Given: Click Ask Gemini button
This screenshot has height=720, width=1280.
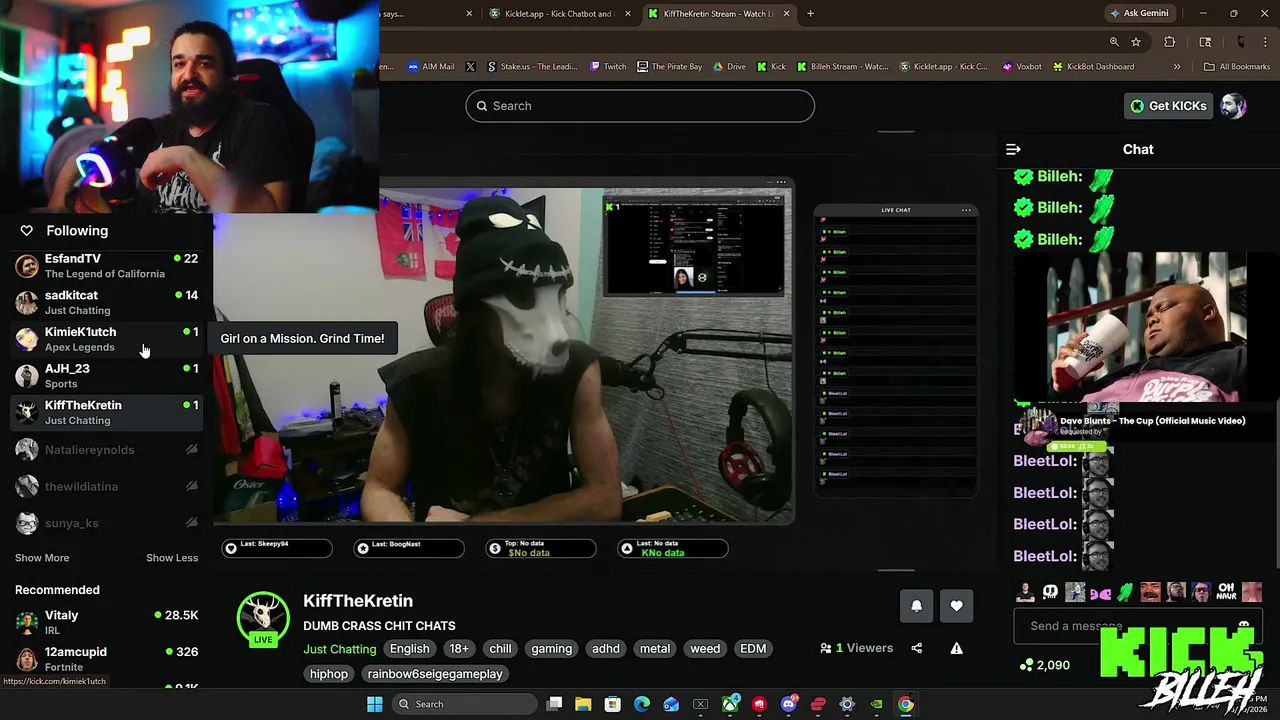Looking at the screenshot, I should [1138, 14].
